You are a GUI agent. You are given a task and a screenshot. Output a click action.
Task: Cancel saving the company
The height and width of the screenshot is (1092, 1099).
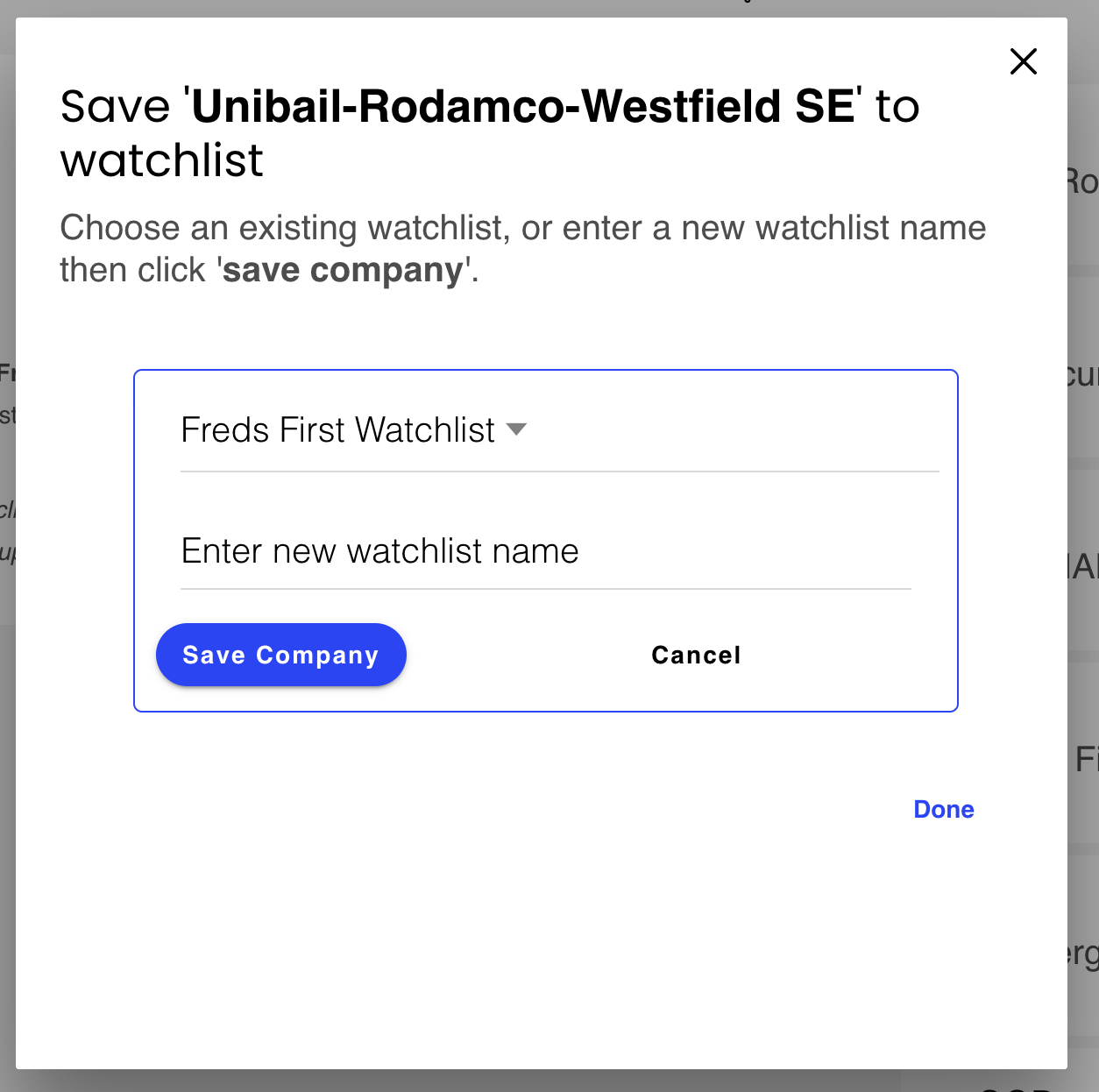(696, 656)
